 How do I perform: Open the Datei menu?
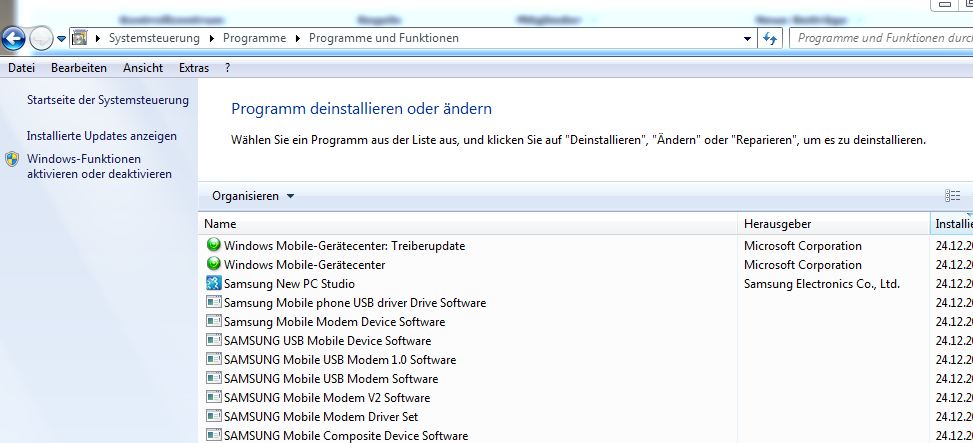pos(21,68)
